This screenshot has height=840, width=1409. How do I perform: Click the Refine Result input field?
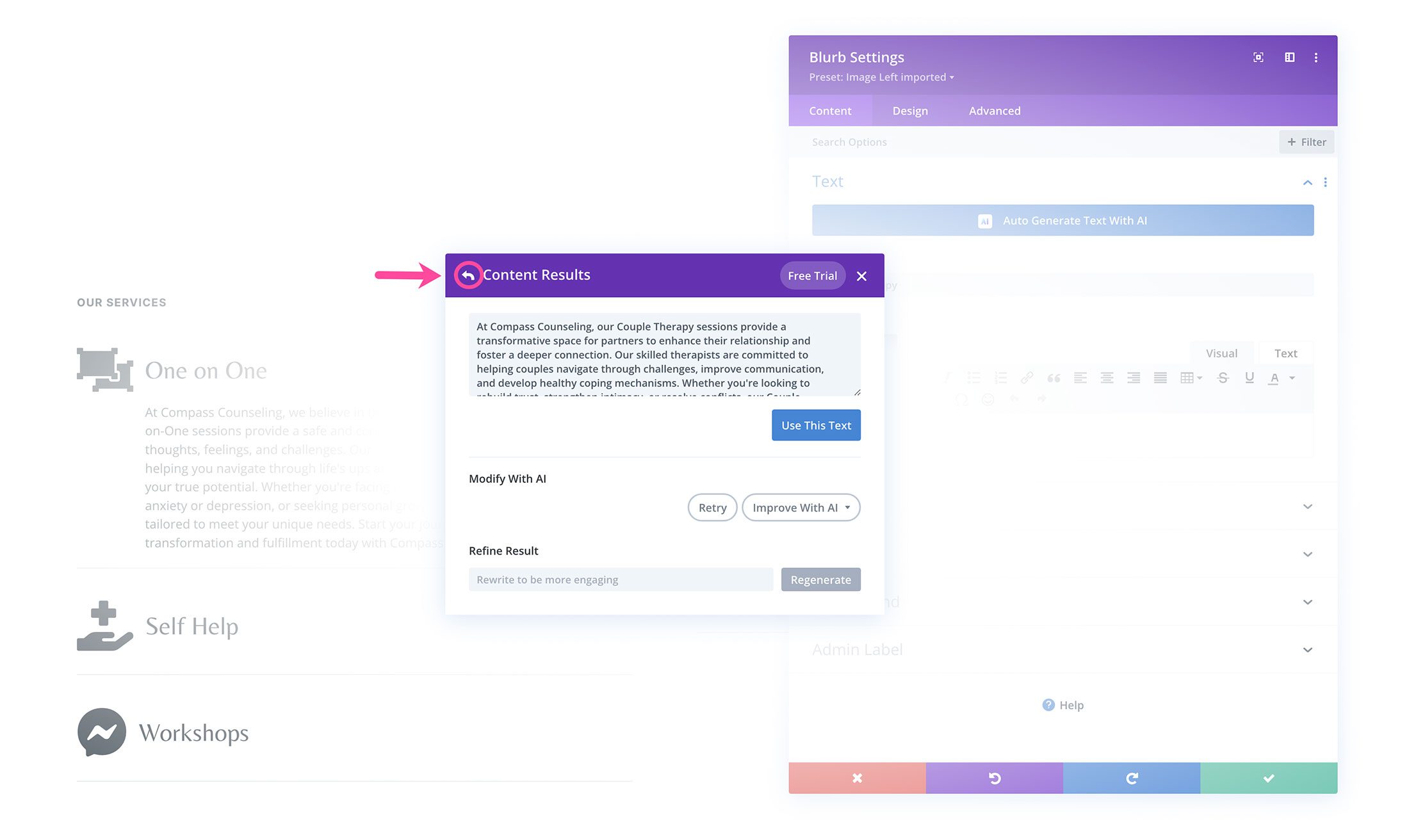pos(620,579)
